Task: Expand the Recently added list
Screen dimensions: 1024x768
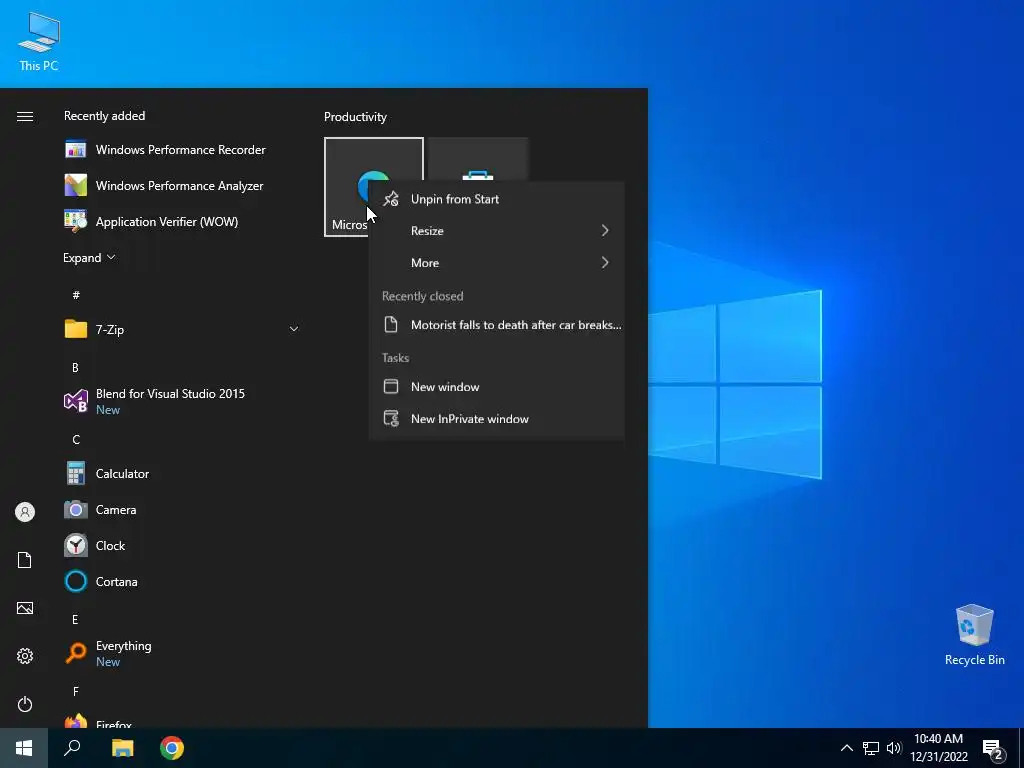Action: click(x=89, y=257)
